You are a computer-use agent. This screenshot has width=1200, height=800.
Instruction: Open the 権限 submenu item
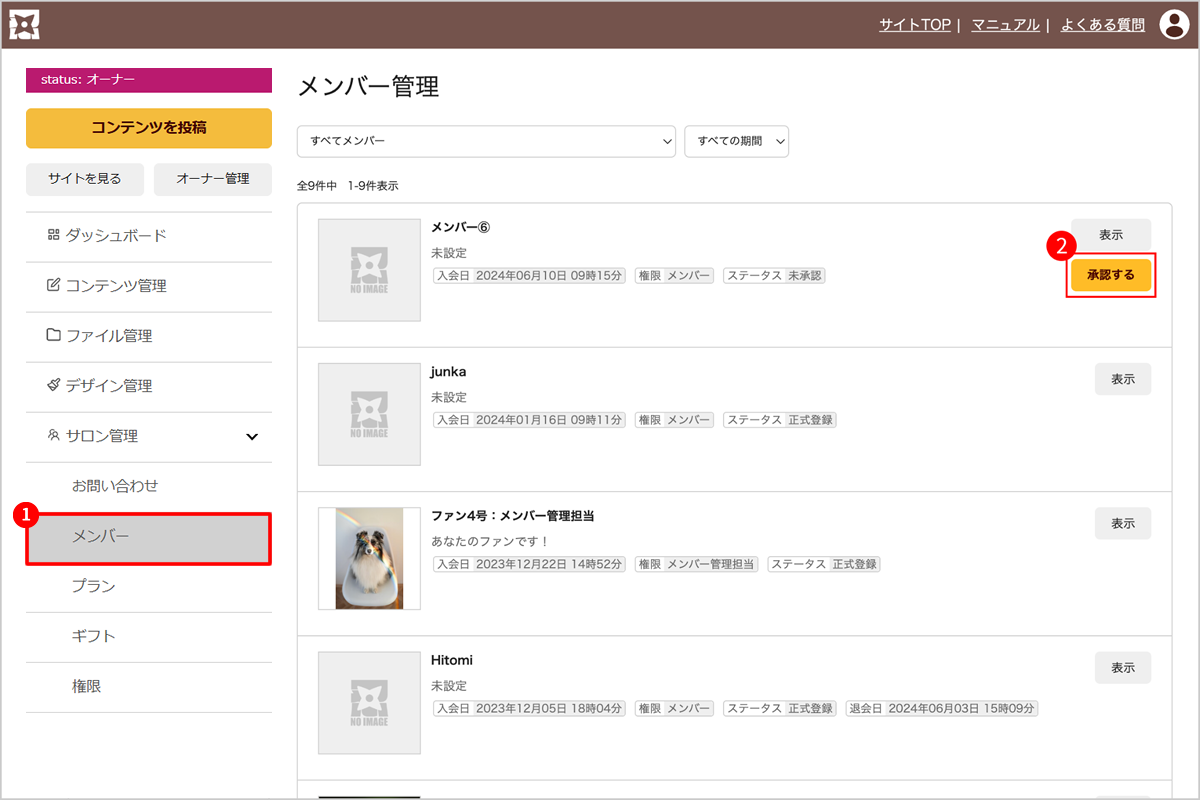(x=87, y=687)
